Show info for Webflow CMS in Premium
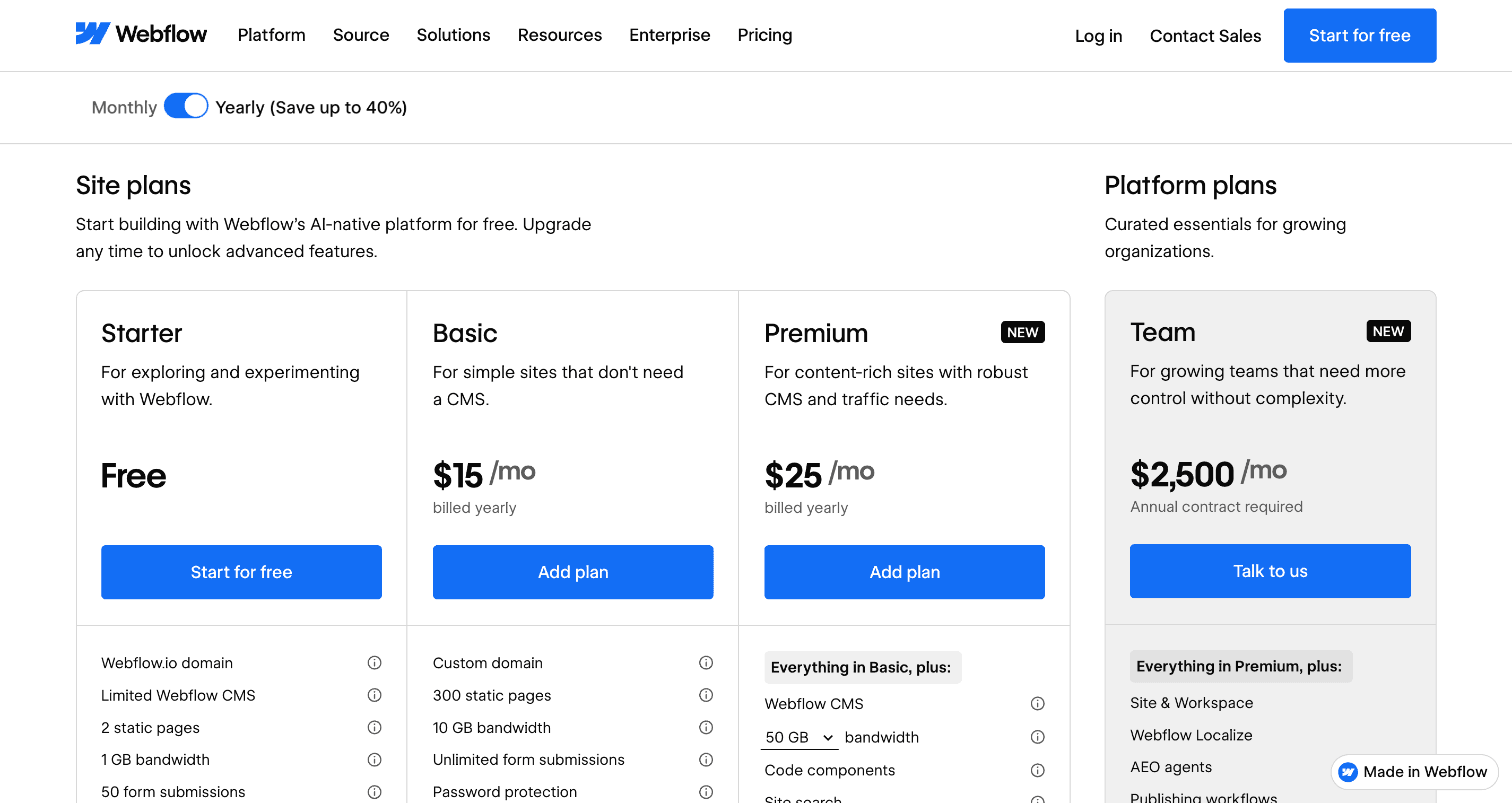The image size is (1512, 803). click(1038, 704)
